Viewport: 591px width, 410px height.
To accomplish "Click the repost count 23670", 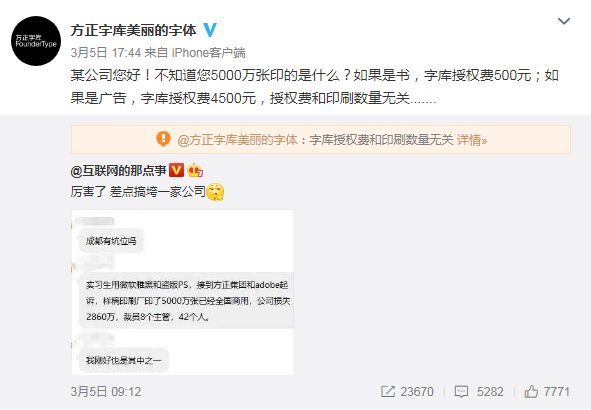I will 417,392.
